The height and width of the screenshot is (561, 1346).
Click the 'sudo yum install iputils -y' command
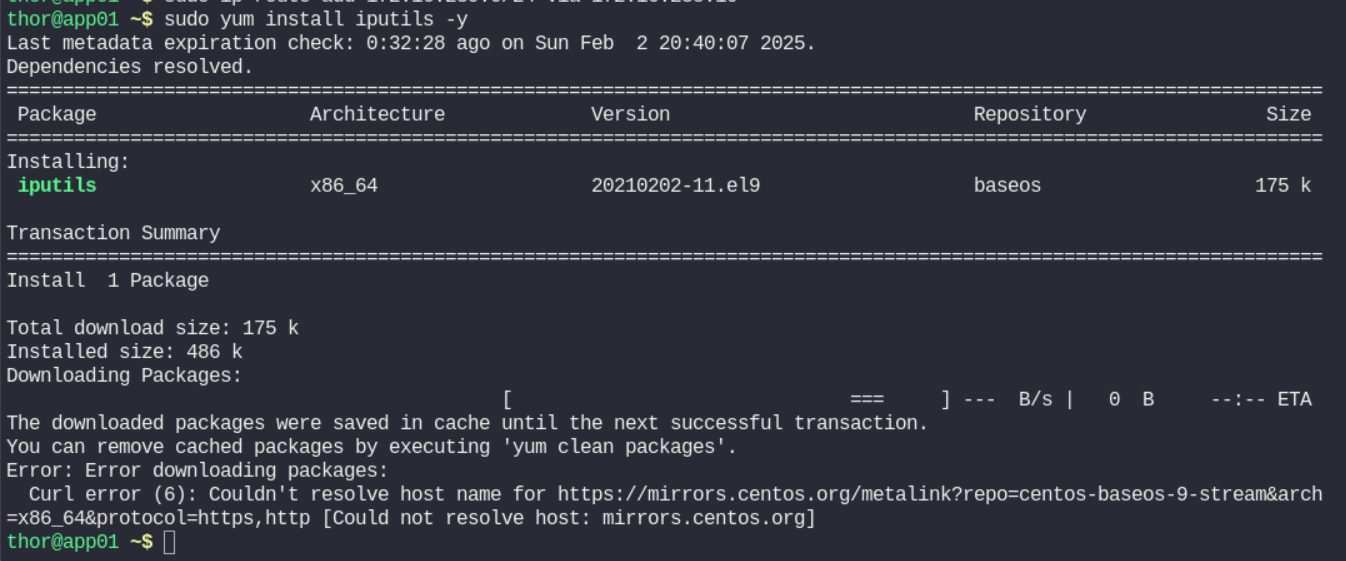pos(316,20)
